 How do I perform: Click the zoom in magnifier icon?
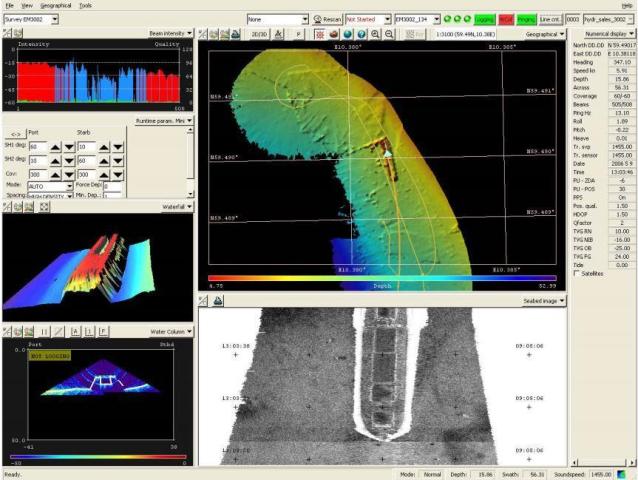click(375, 33)
